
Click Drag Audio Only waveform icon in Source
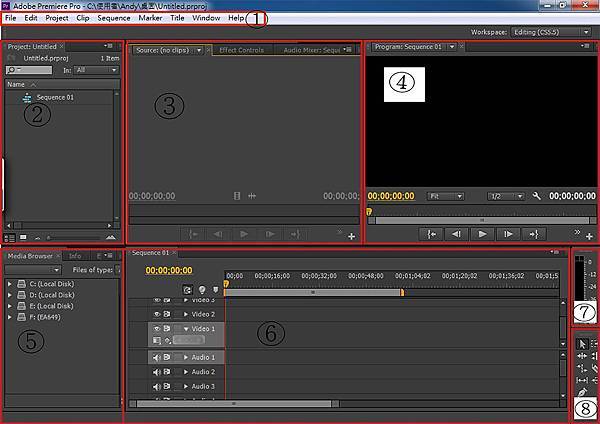(252, 196)
